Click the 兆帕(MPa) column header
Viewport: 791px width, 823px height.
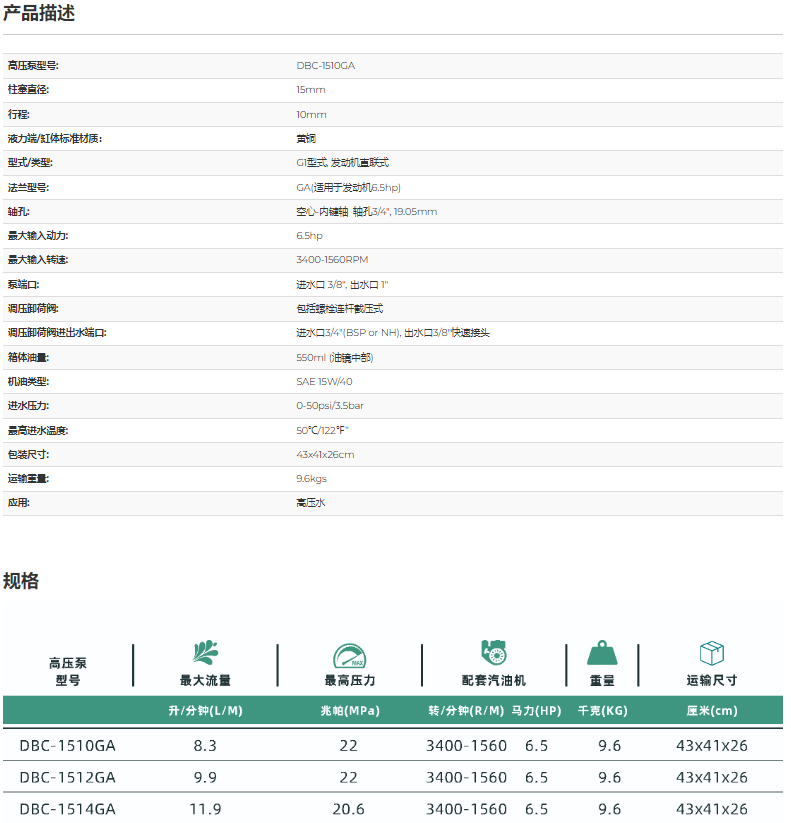pos(348,711)
